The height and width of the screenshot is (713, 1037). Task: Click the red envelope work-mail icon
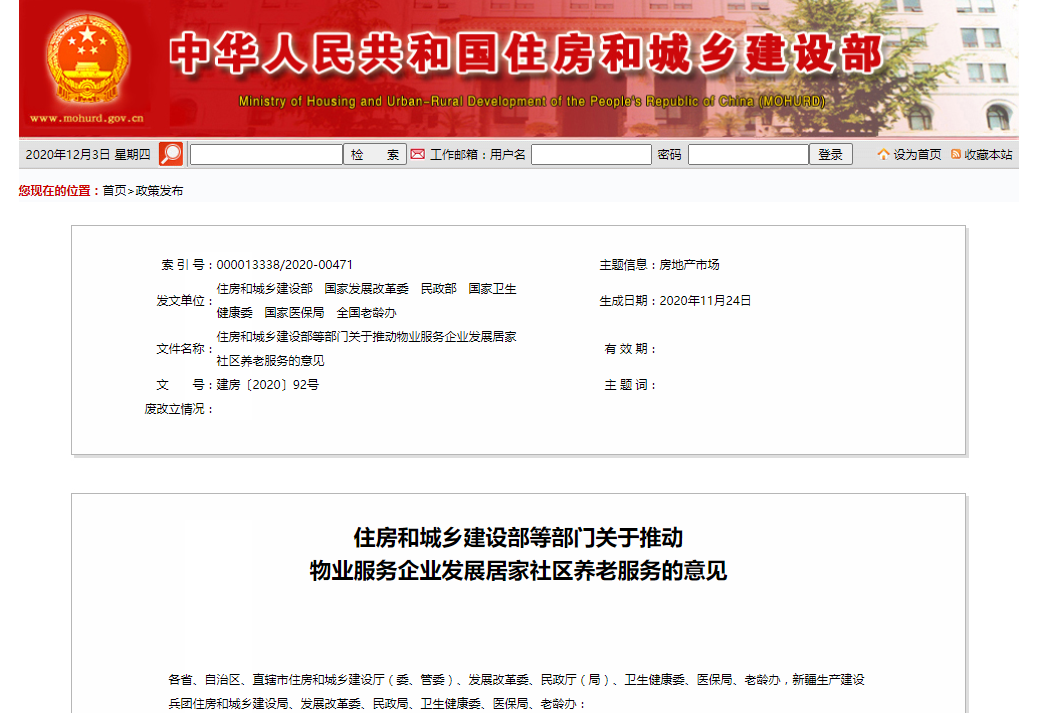pos(418,154)
